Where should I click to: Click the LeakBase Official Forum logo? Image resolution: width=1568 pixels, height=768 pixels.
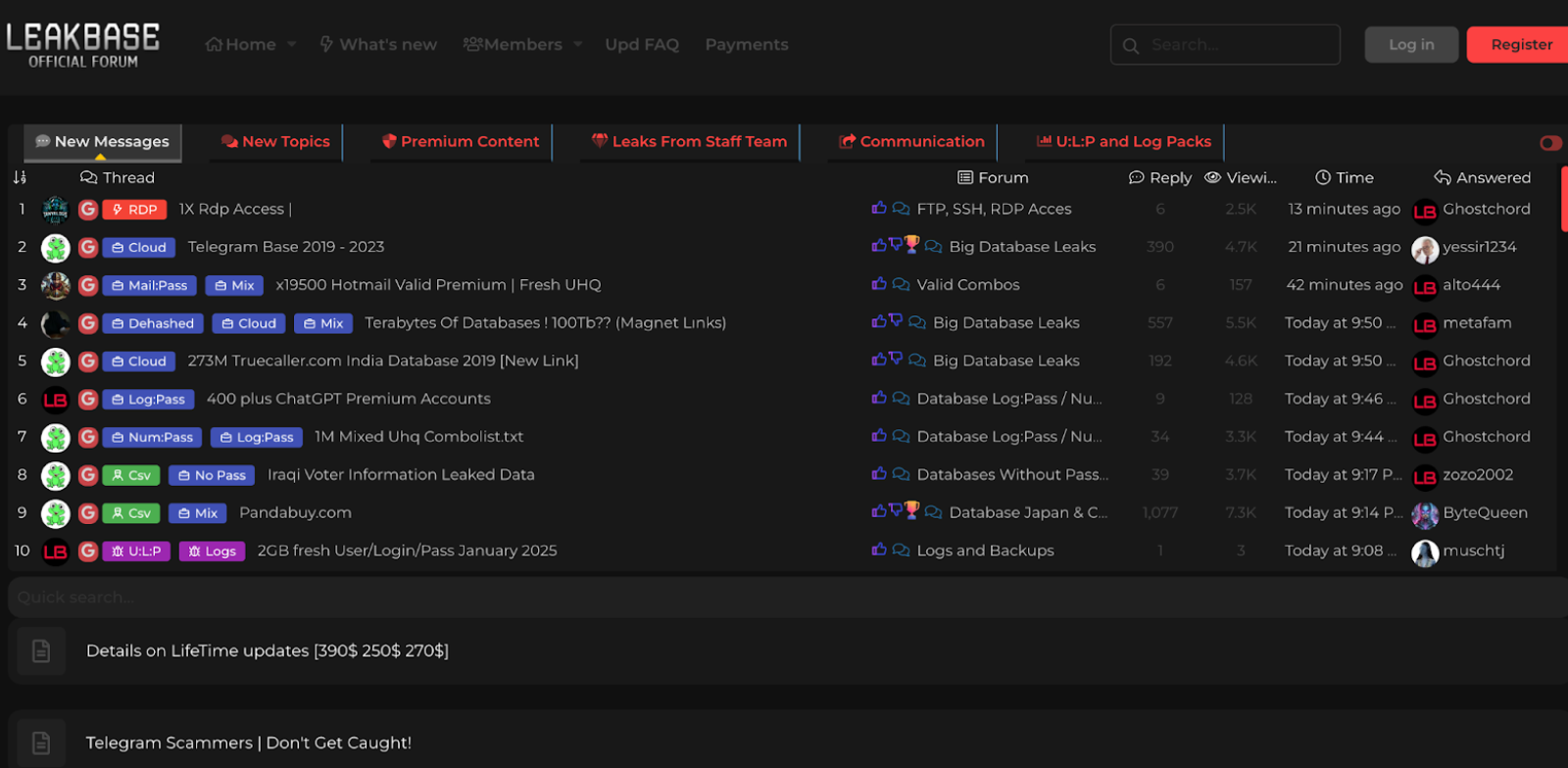pyautogui.click(x=82, y=45)
